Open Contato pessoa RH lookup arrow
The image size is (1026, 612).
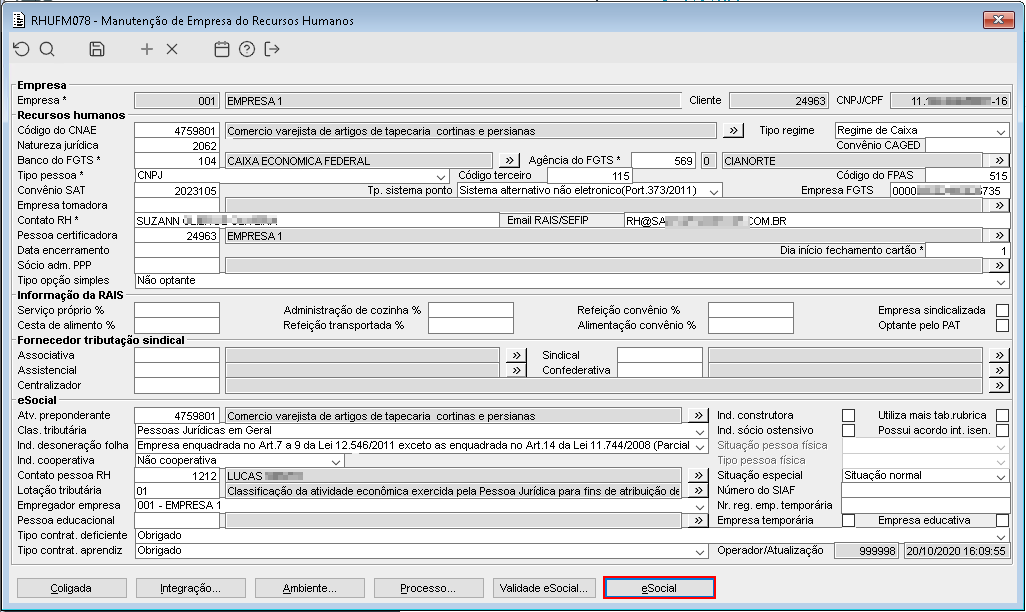click(698, 476)
